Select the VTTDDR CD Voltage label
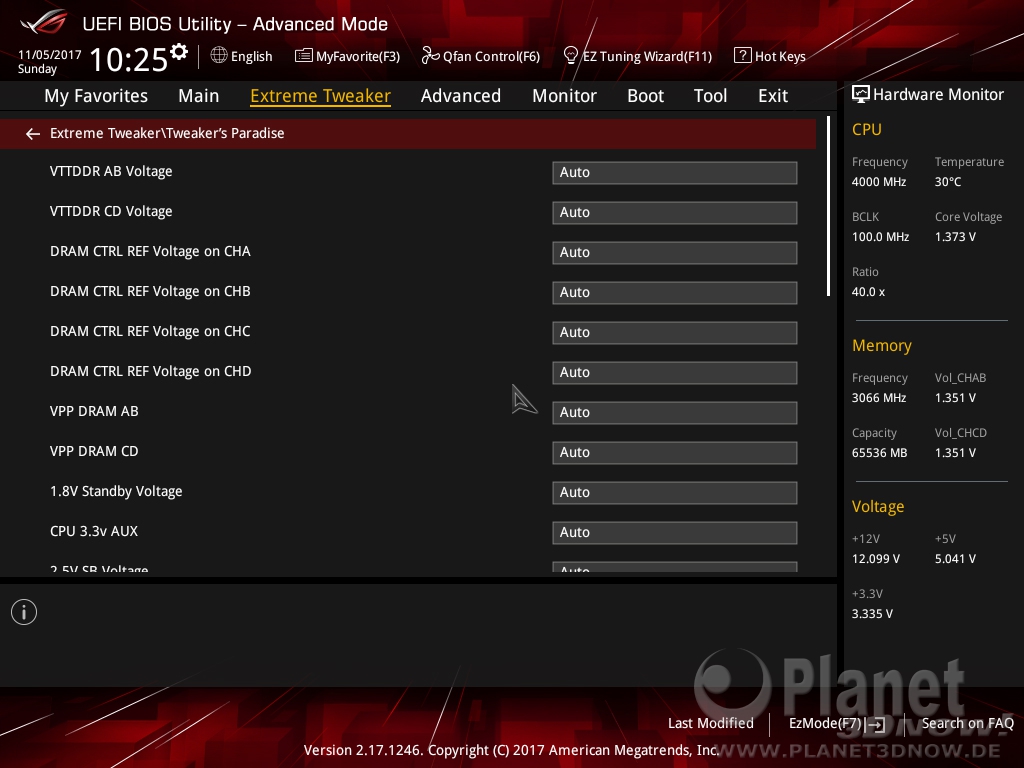 coord(111,211)
